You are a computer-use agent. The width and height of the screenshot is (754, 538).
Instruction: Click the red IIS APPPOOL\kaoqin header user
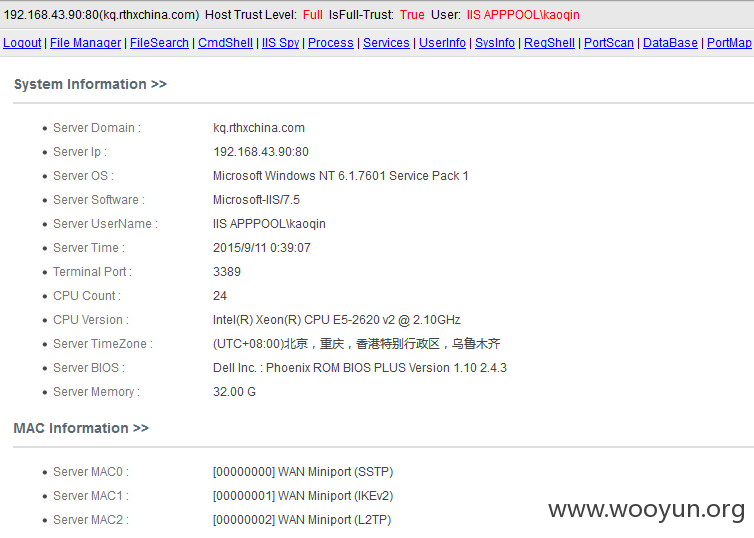[523, 15]
